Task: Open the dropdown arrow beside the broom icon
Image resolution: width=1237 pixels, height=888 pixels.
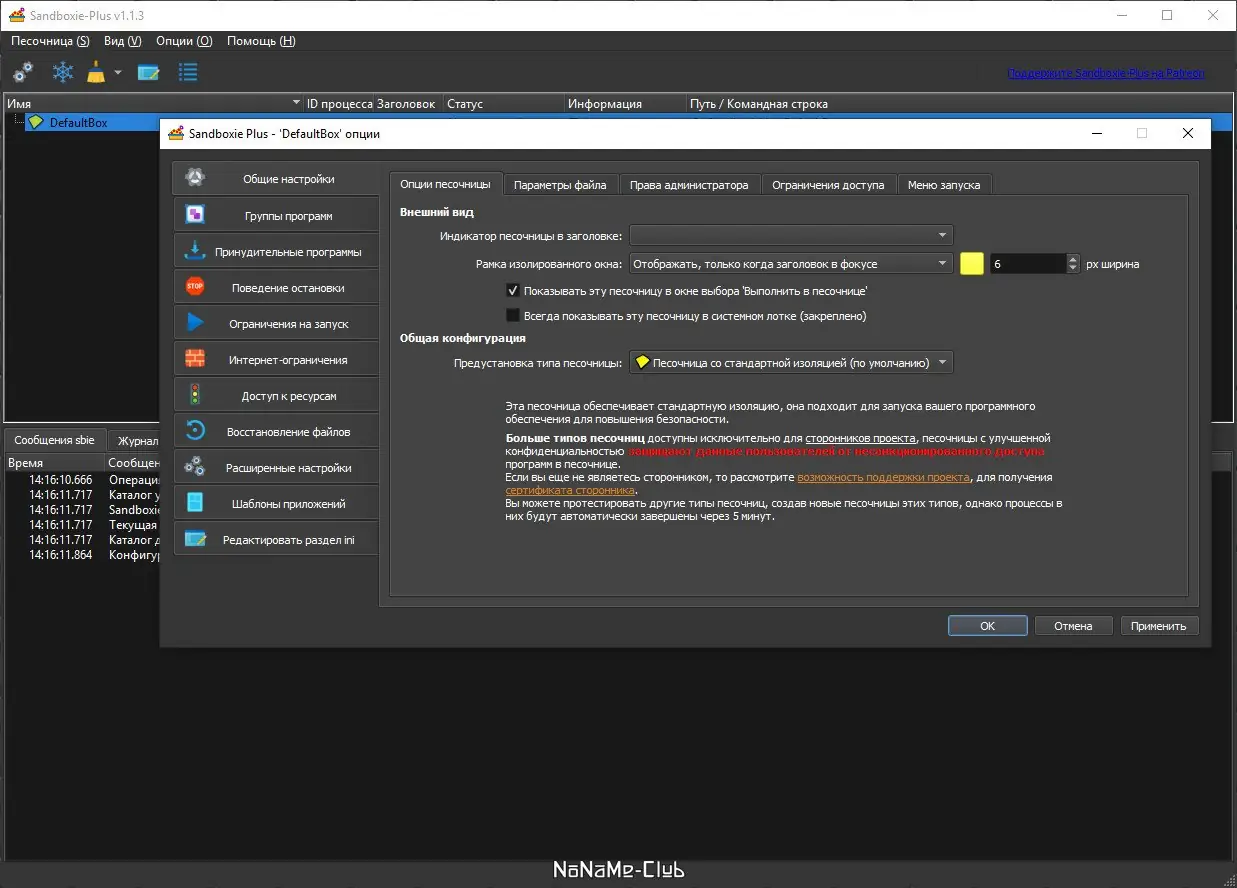Action: [118, 72]
